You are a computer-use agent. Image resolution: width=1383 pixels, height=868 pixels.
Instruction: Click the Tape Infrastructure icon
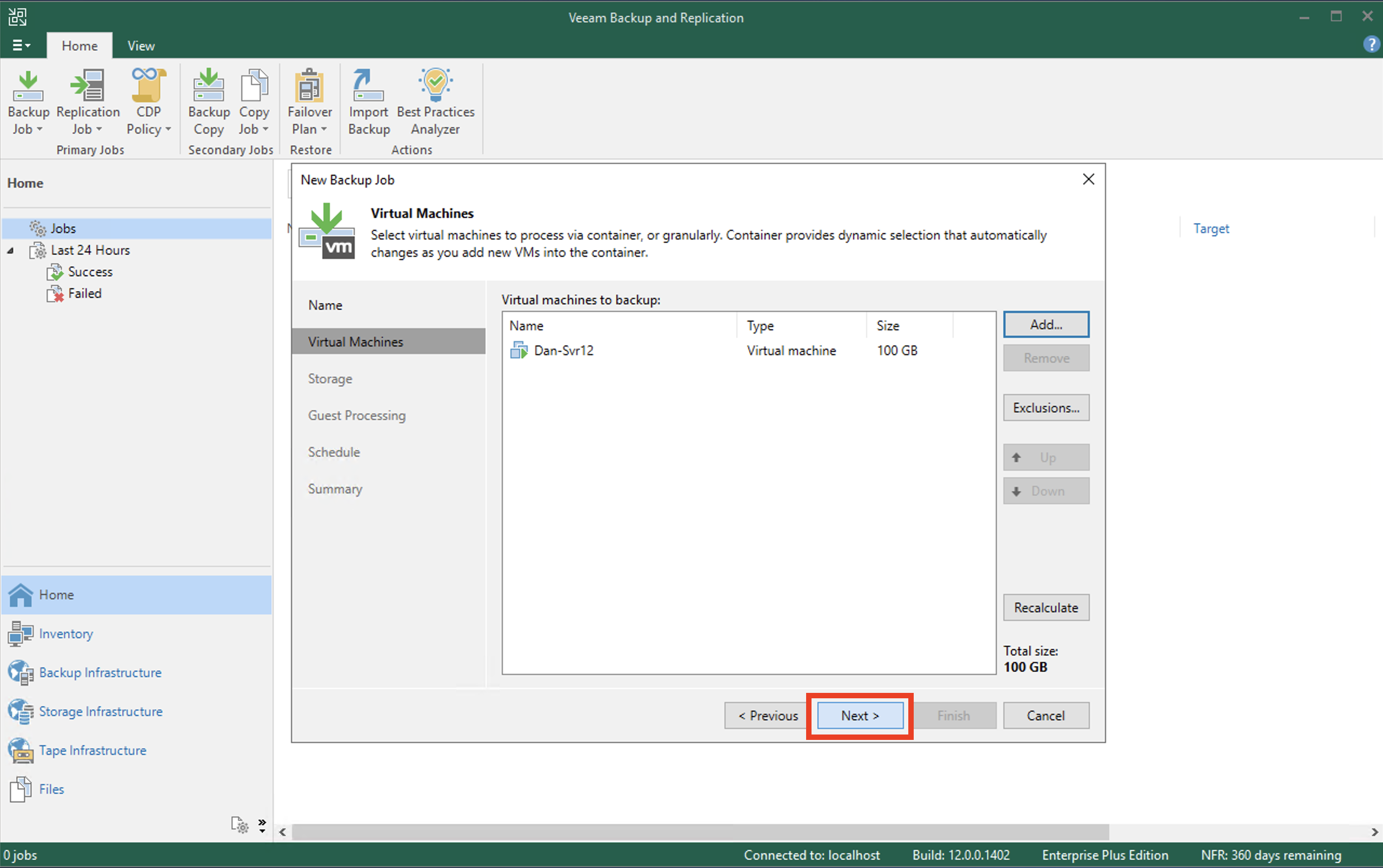21,750
